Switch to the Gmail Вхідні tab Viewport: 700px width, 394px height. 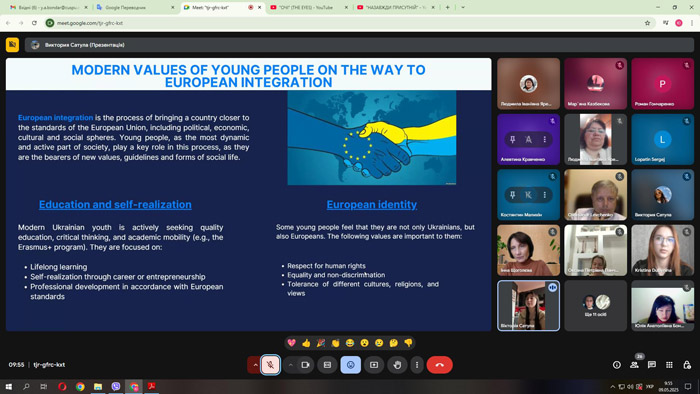pos(49,7)
